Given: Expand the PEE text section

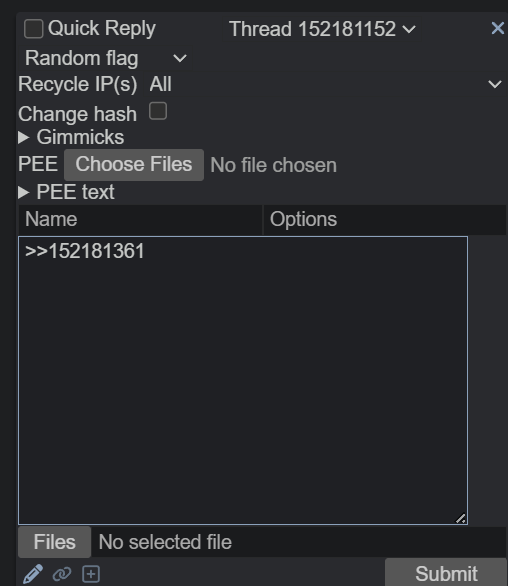Looking at the screenshot, I should coord(66,192).
